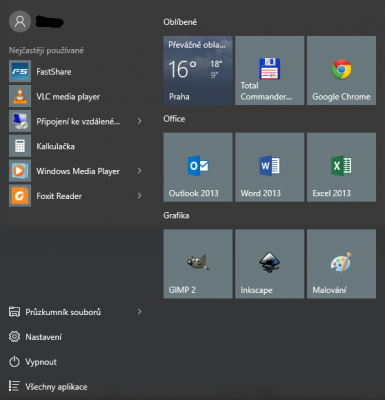
Task: Expand Průzkumník souborů arrow
Action: pos(139,312)
